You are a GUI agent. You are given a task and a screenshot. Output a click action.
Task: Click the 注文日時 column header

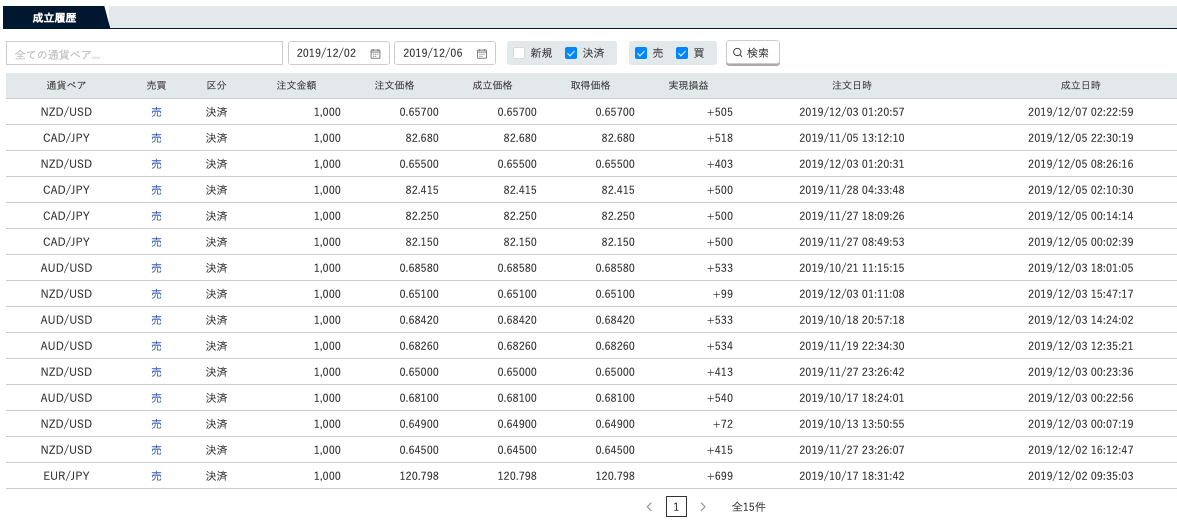[852, 86]
